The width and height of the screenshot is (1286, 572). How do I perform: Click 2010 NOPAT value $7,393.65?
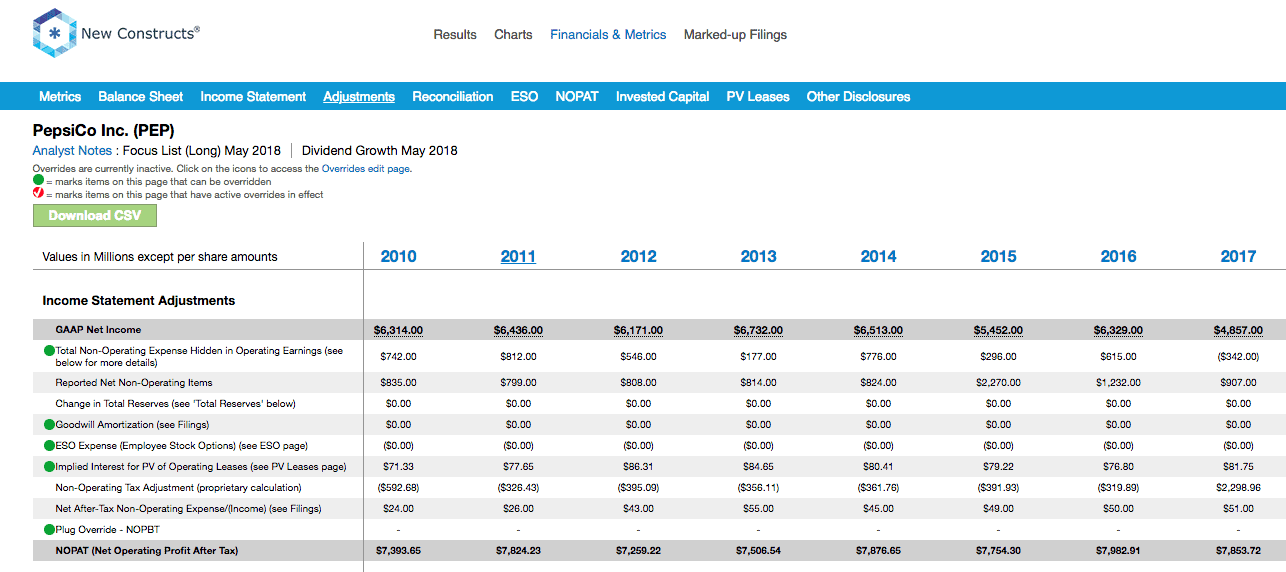coord(398,551)
